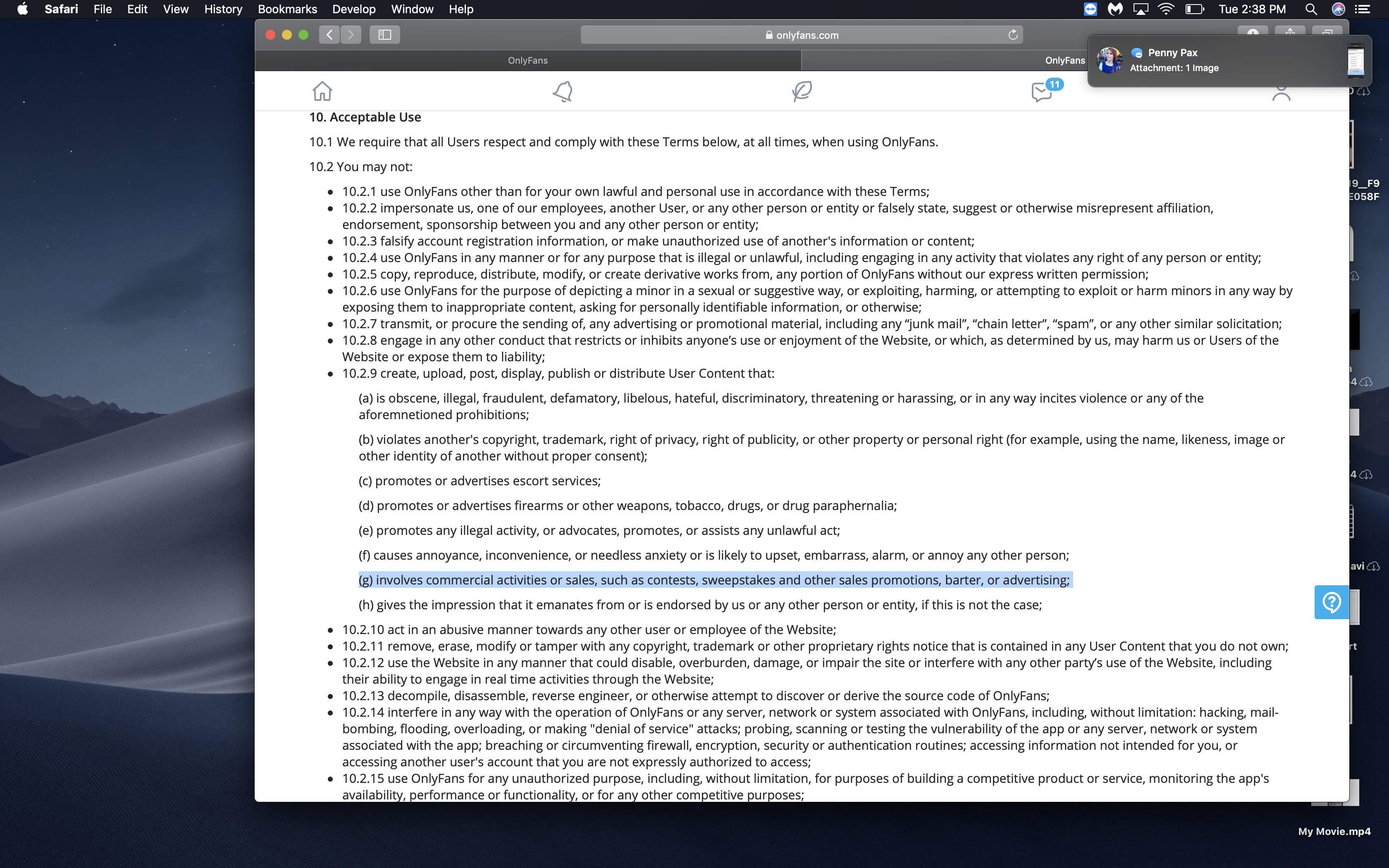1389x868 pixels.
Task: Open the Develop menu
Action: (353, 9)
